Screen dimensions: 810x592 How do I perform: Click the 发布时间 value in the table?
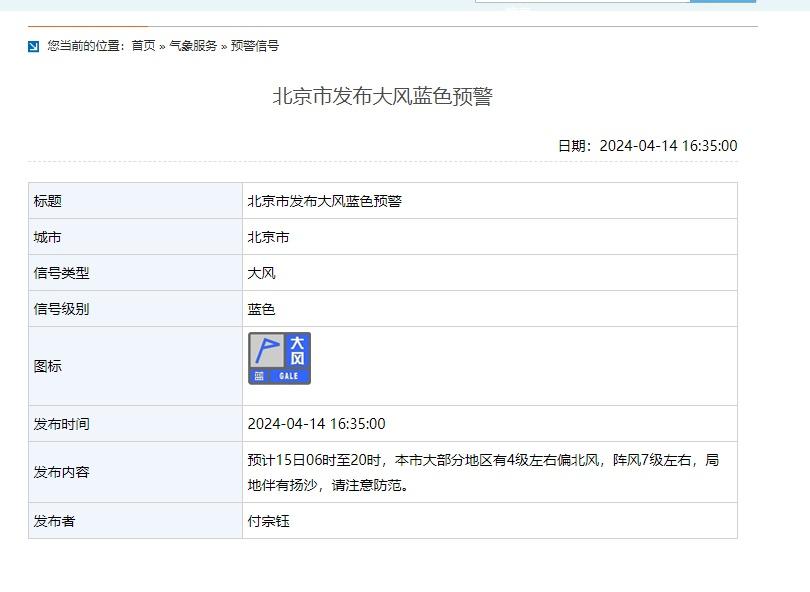(x=316, y=424)
